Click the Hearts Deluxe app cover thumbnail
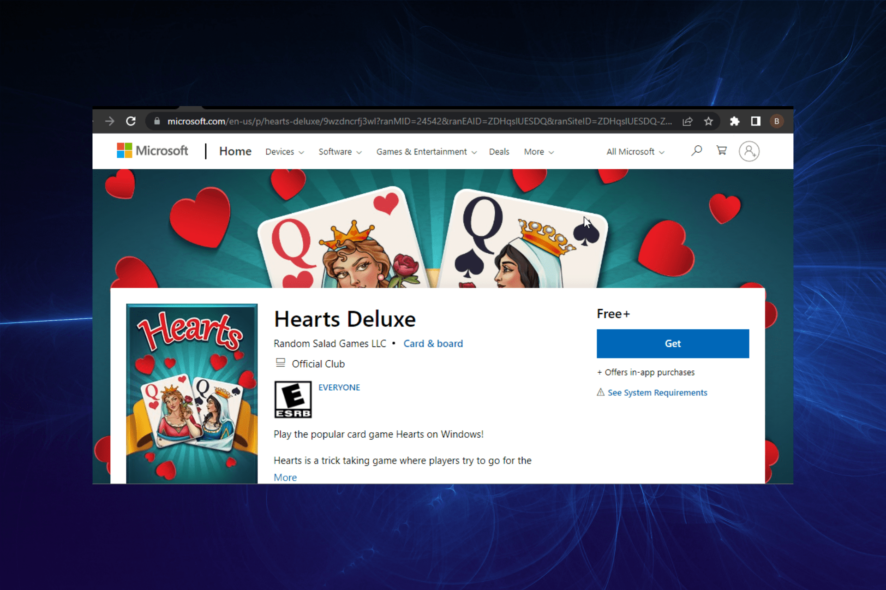This screenshot has height=590, width=886. (192, 393)
